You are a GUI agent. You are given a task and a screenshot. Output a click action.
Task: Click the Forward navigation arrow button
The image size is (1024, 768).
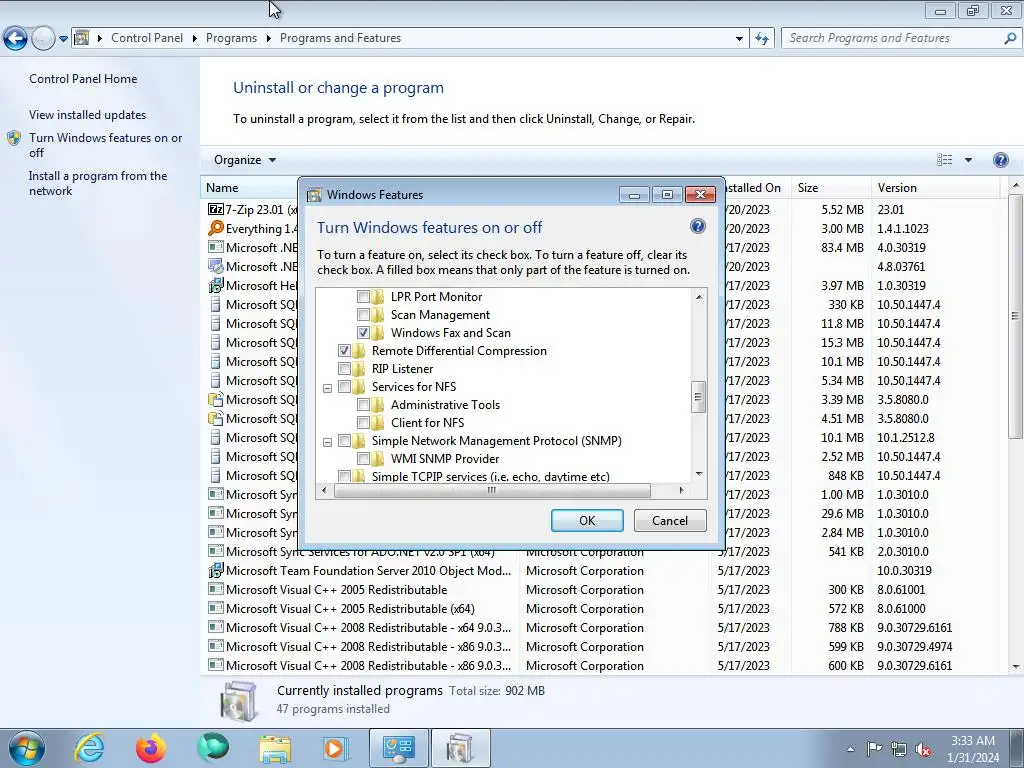(x=43, y=39)
